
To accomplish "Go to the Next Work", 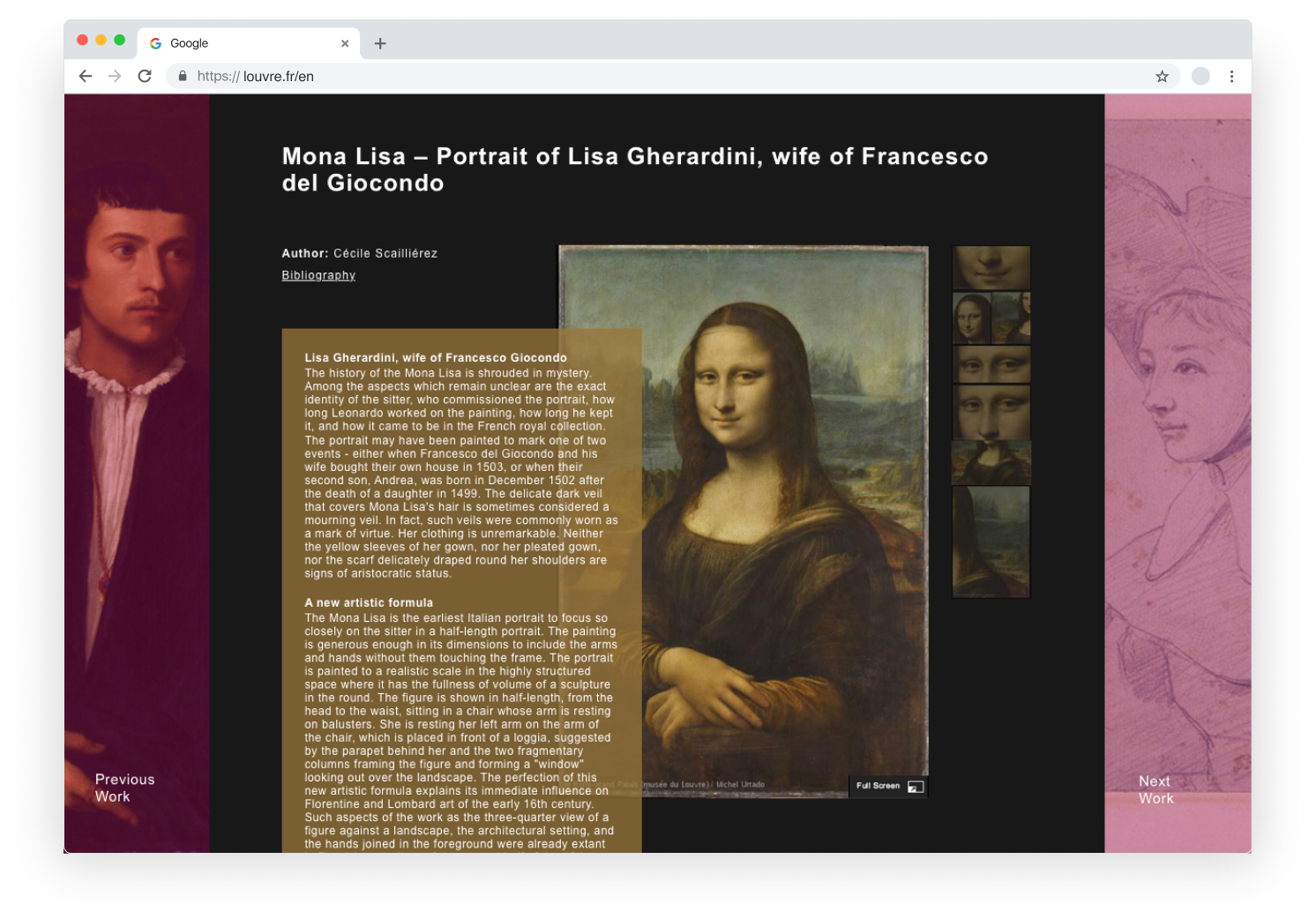I will (1155, 789).
